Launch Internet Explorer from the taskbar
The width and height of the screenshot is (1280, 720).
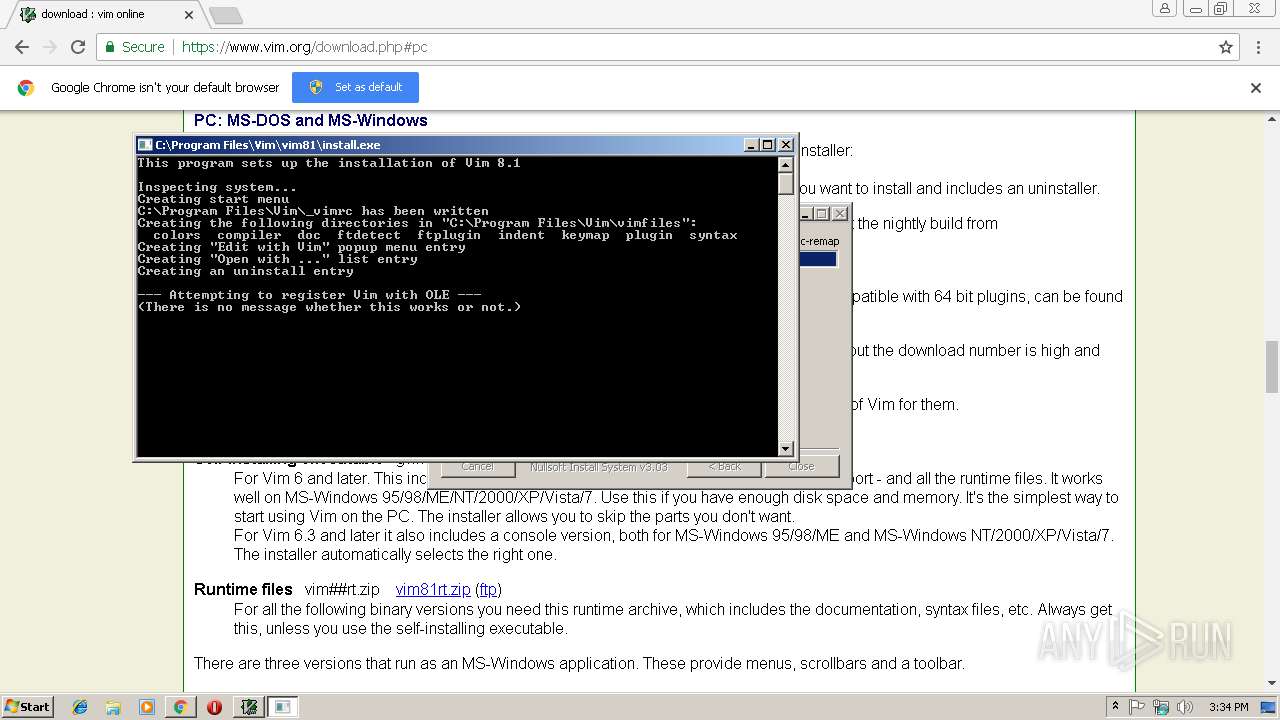80,707
